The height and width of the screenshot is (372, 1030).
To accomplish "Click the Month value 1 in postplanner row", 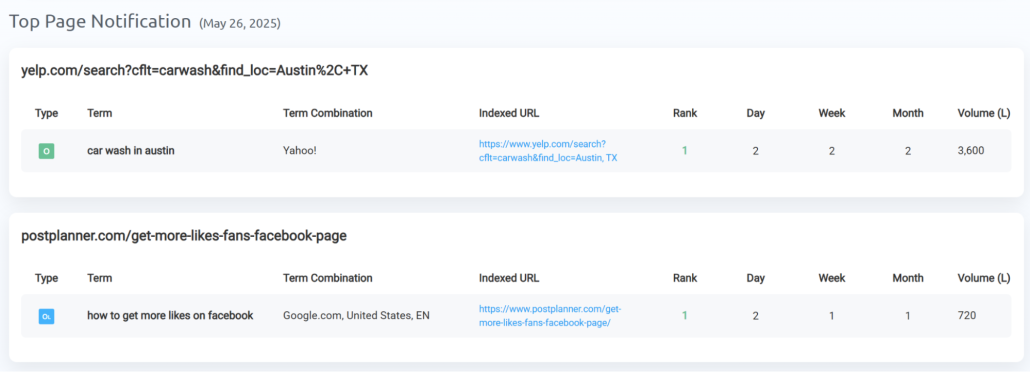I will coord(908,315).
